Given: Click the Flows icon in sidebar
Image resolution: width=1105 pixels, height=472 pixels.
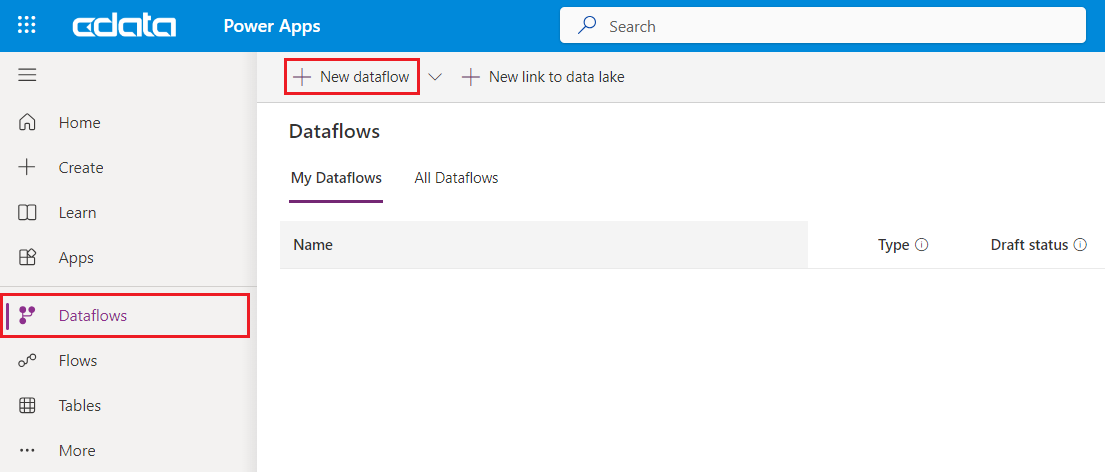Looking at the screenshot, I should pyautogui.click(x=28, y=361).
